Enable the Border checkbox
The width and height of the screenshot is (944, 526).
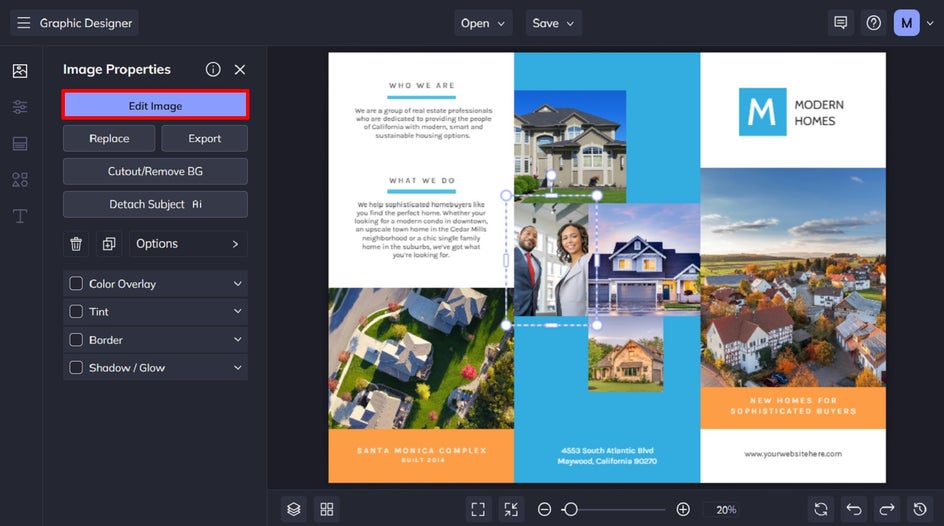(76, 340)
